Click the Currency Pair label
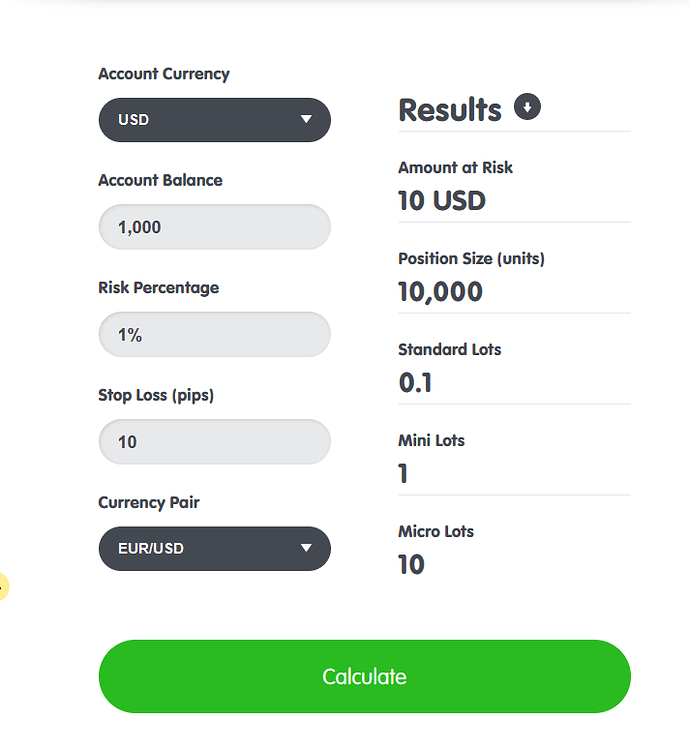 [149, 503]
